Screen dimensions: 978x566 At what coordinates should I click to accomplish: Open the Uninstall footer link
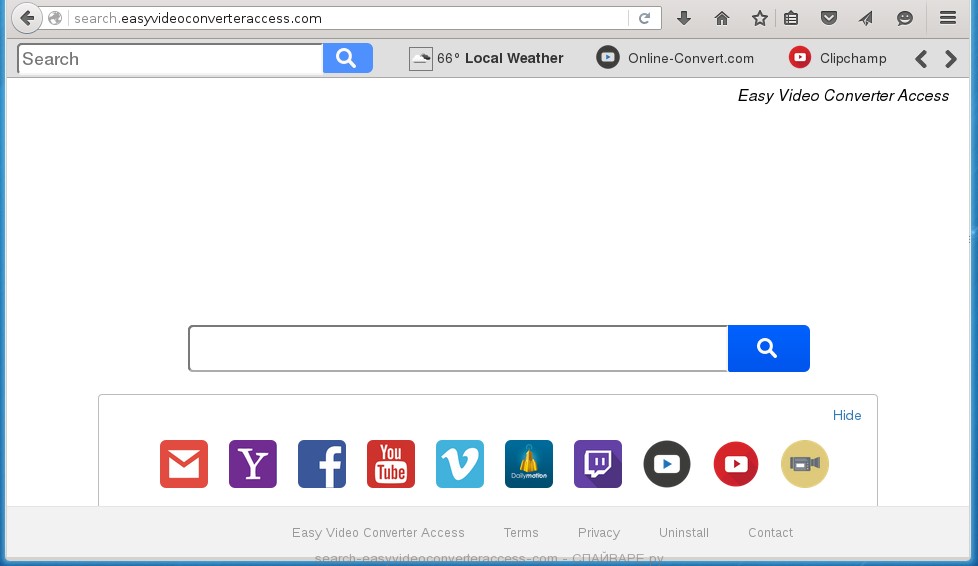click(x=684, y=532)
